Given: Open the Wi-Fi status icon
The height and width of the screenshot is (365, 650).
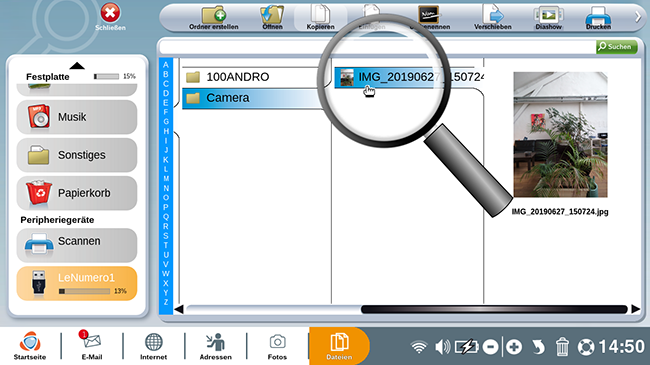Looking at the screenshot, I should point(419,347).
